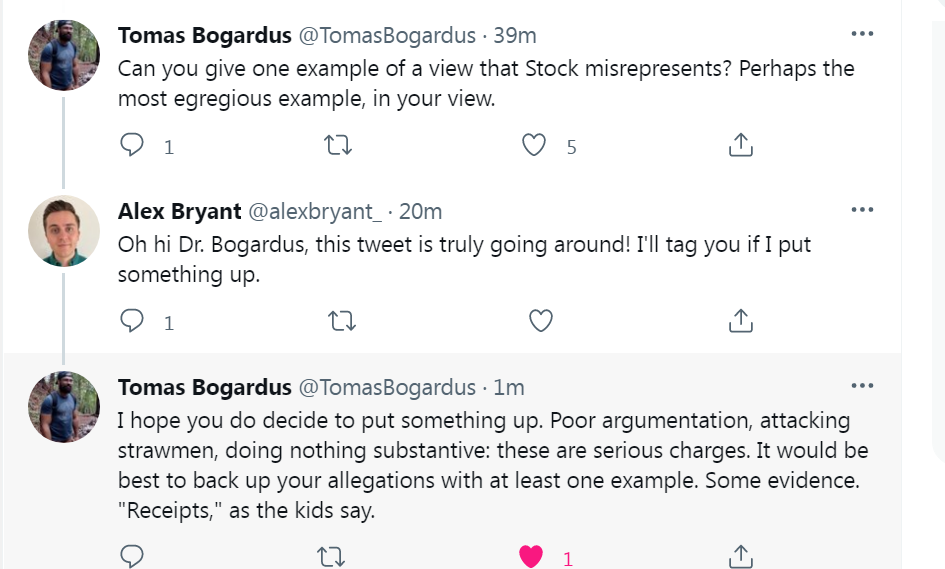Open more options on Alex Bryant's tweet
The image size is (945, 569).
[x=862, y=210]
